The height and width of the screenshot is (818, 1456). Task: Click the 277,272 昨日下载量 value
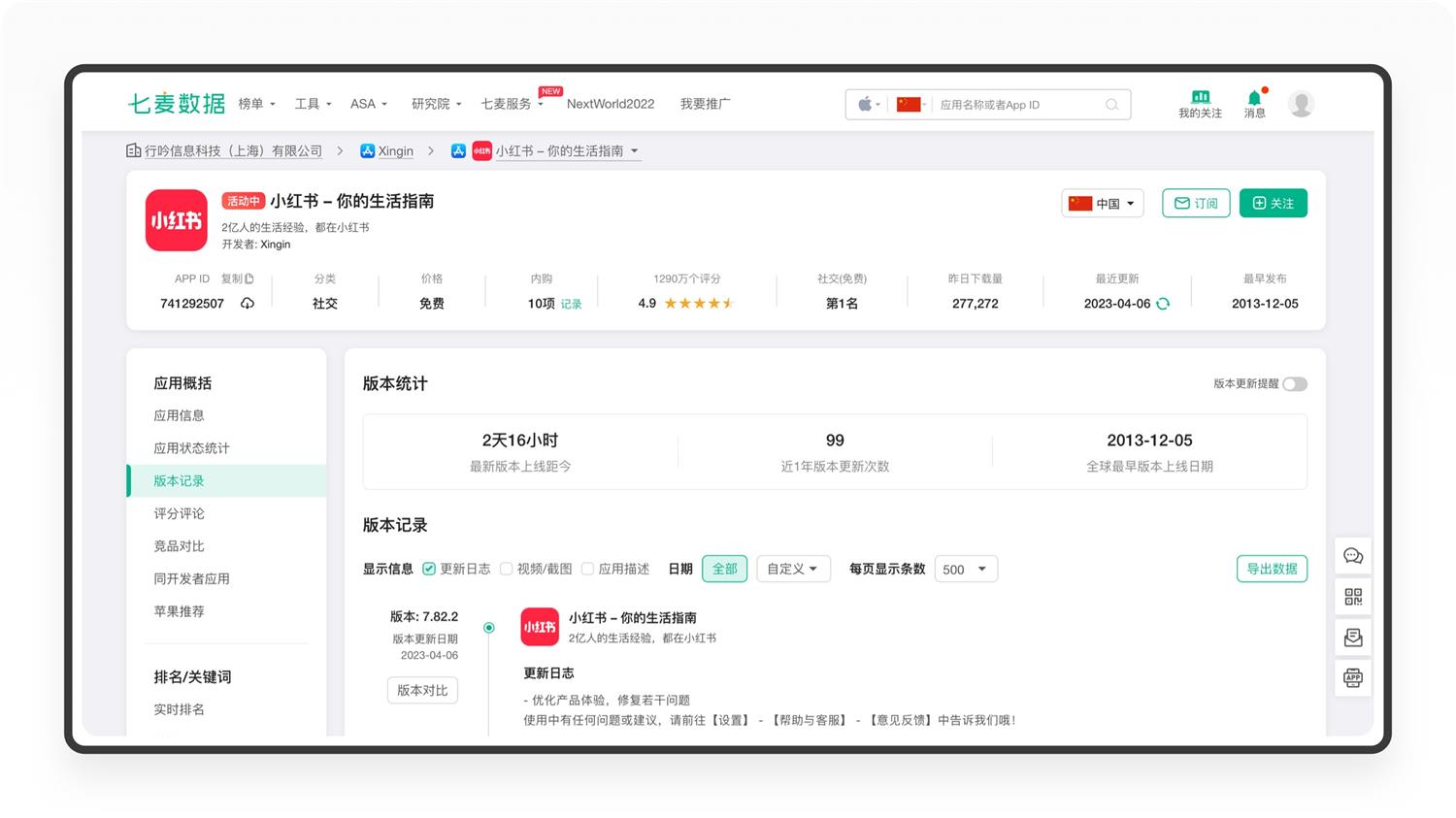(x=976, y=304)
